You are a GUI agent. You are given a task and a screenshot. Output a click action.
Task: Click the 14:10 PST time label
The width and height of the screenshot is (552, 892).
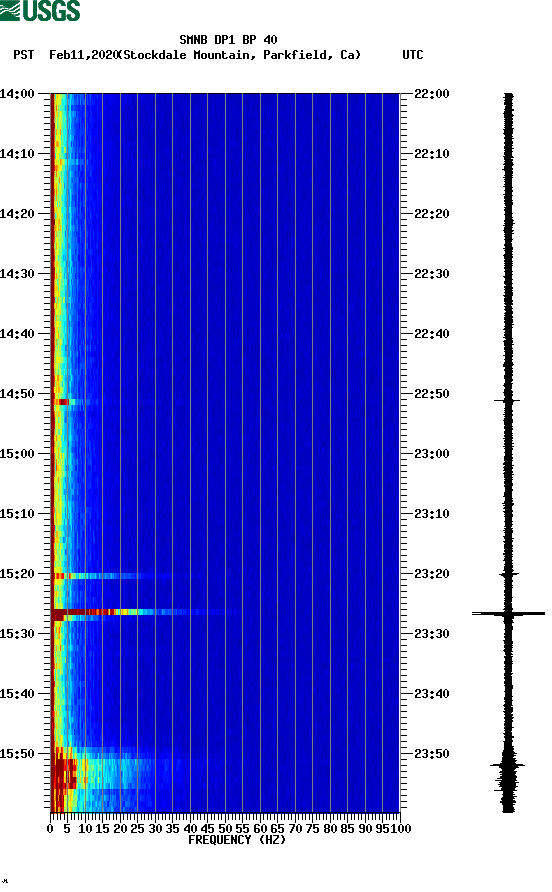[17, 154]
